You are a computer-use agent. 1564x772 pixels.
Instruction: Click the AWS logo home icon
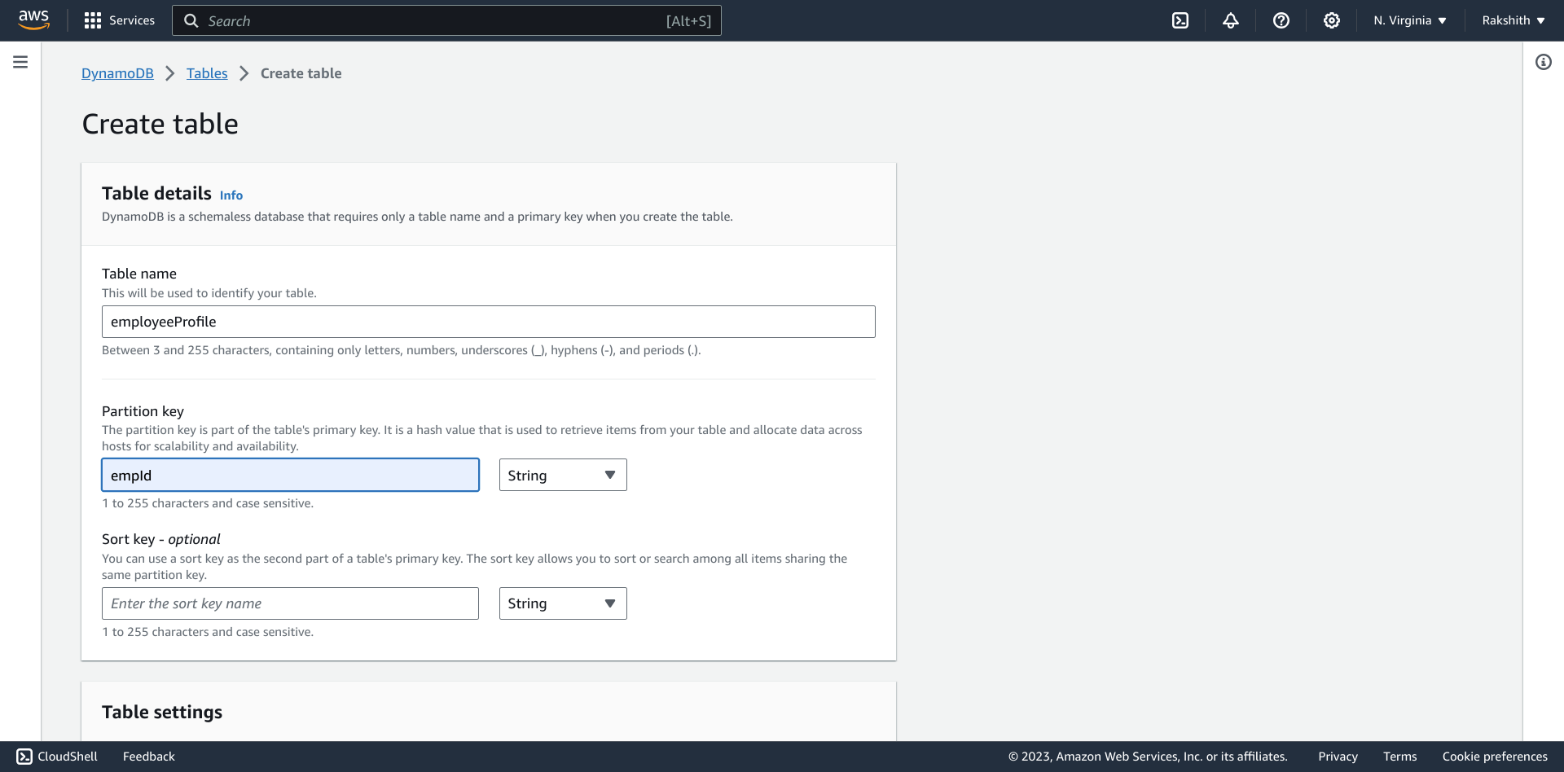[34, 20]
